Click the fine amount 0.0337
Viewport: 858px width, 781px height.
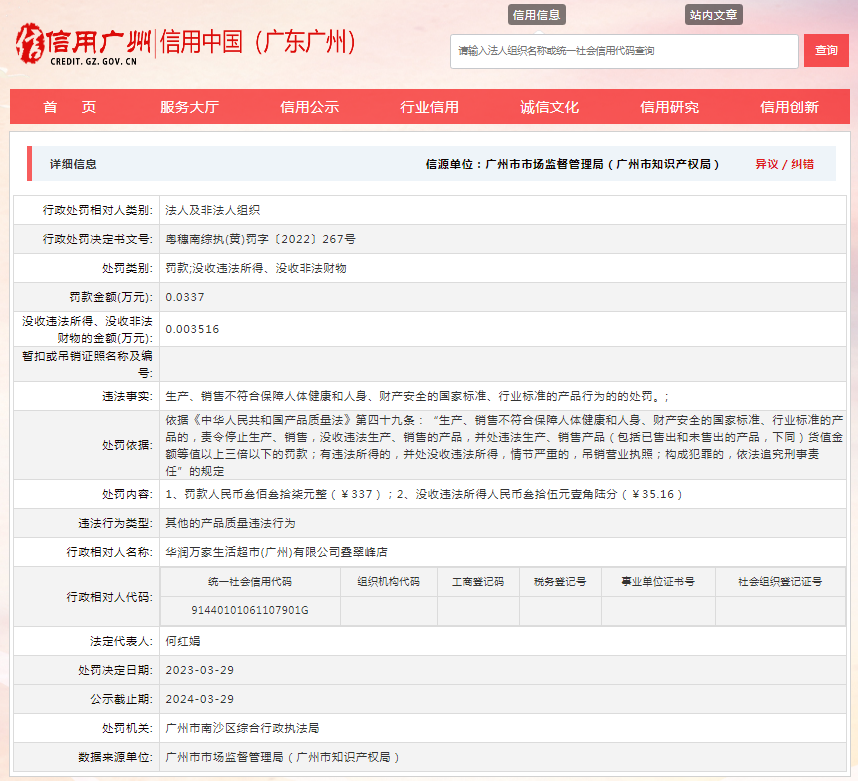[185, 297]
